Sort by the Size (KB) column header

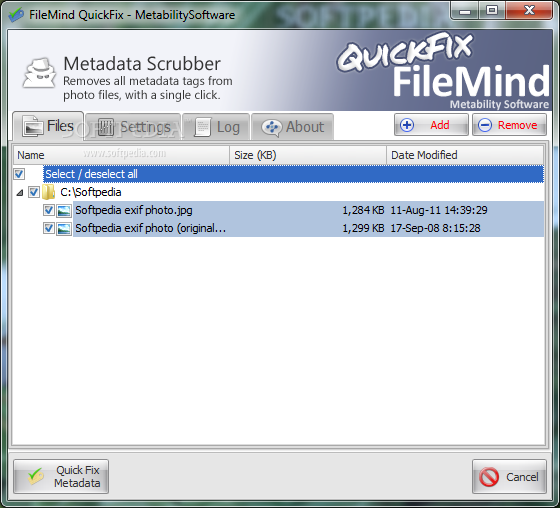[308, 155]
